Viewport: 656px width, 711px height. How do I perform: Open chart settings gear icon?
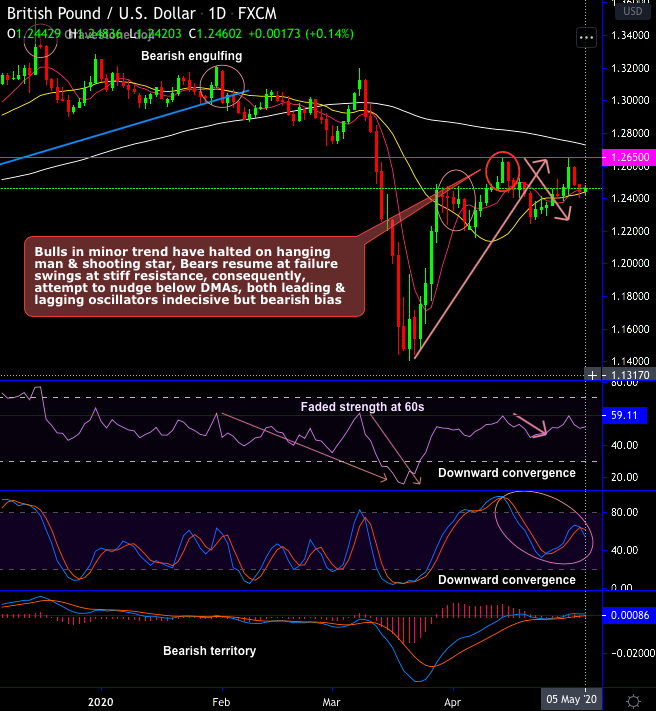633,701
